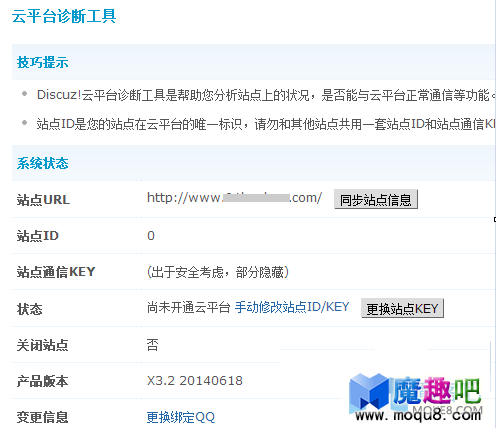This screenshot has height=428, width=496.
Task: Open the 手动修改站点ID/KEY link
Action: [x=292, y=307]
